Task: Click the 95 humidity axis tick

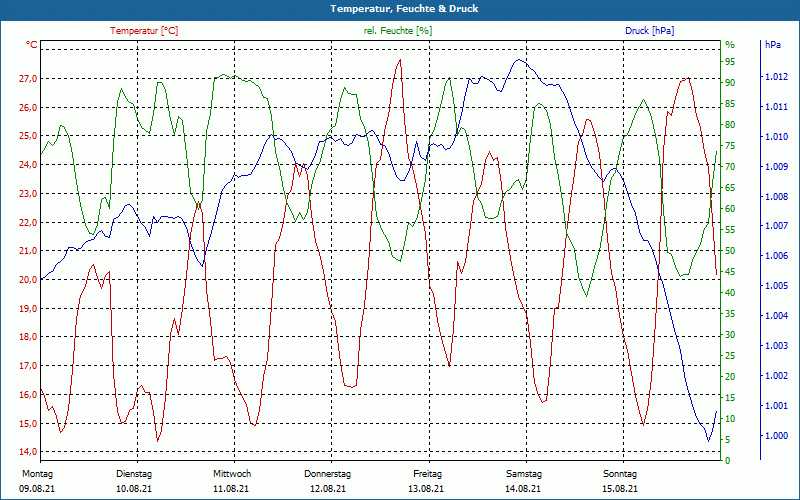Action: point(730,62)
